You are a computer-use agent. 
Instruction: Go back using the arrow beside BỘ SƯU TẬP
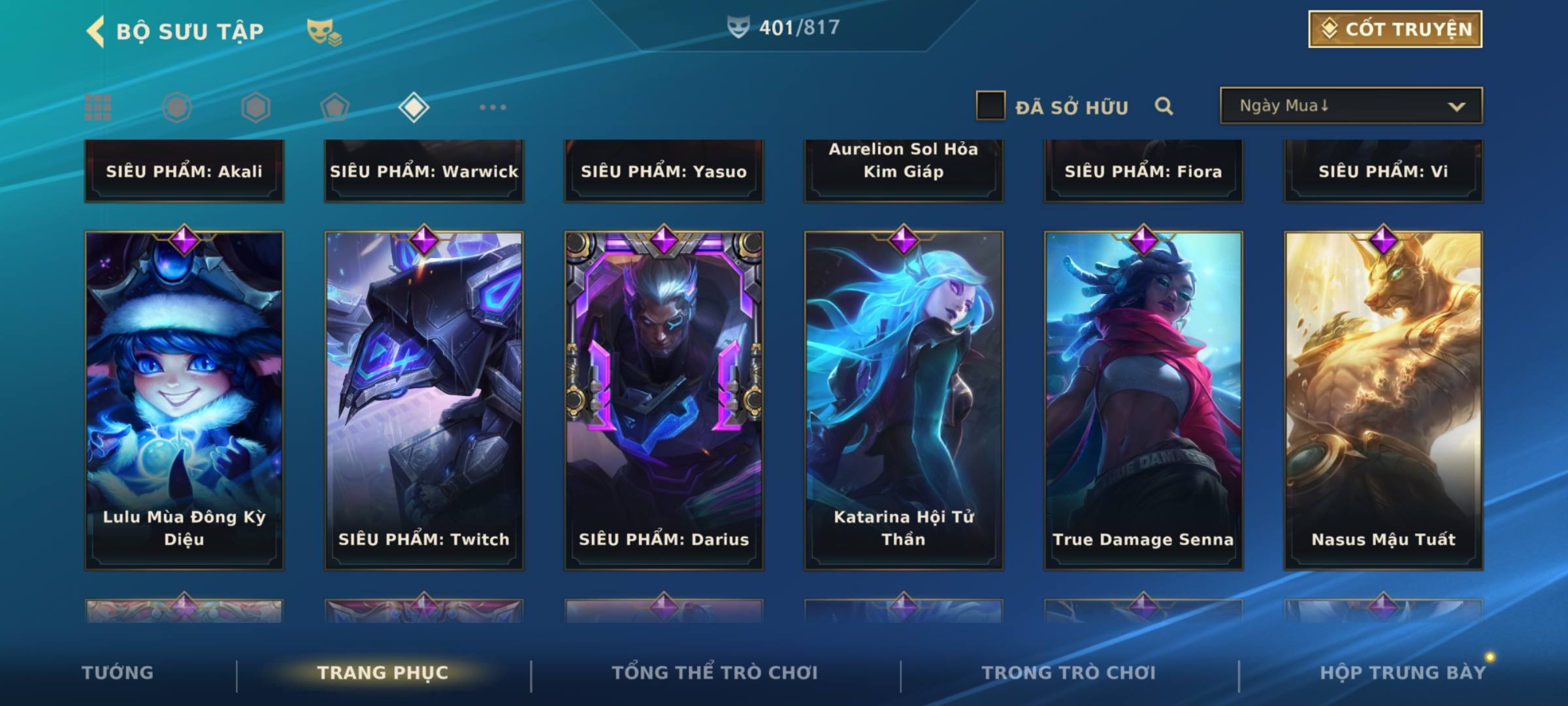click(x=95, y=31)
